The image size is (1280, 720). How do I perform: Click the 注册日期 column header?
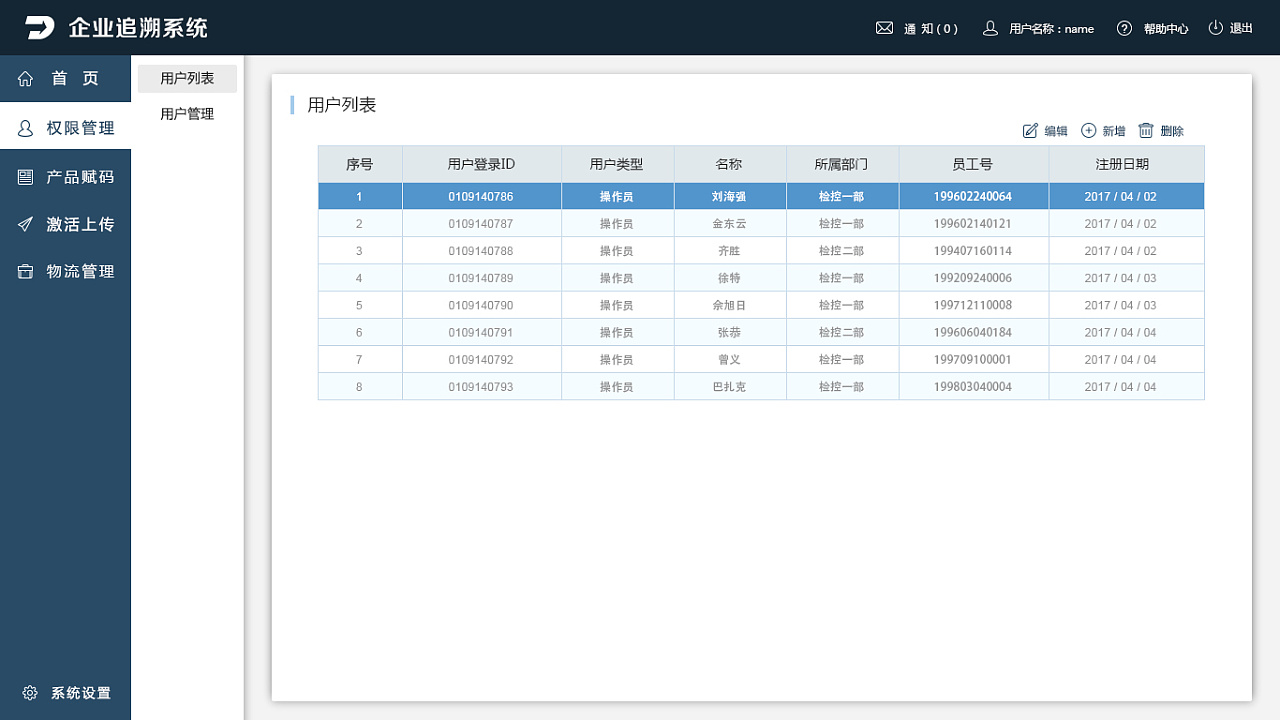click(x=1126, y=164)
